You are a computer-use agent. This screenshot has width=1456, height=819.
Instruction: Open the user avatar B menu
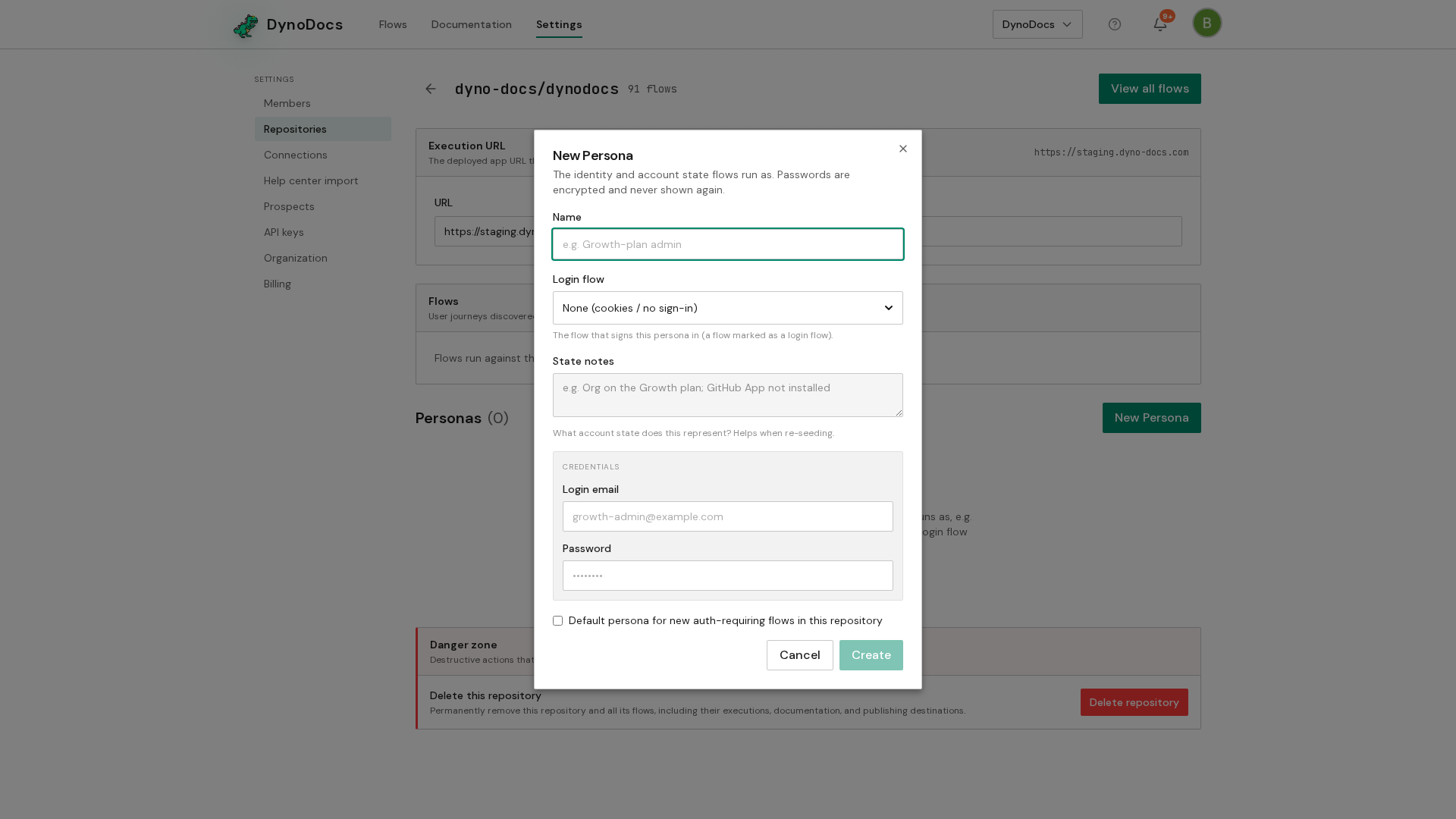1207,23
